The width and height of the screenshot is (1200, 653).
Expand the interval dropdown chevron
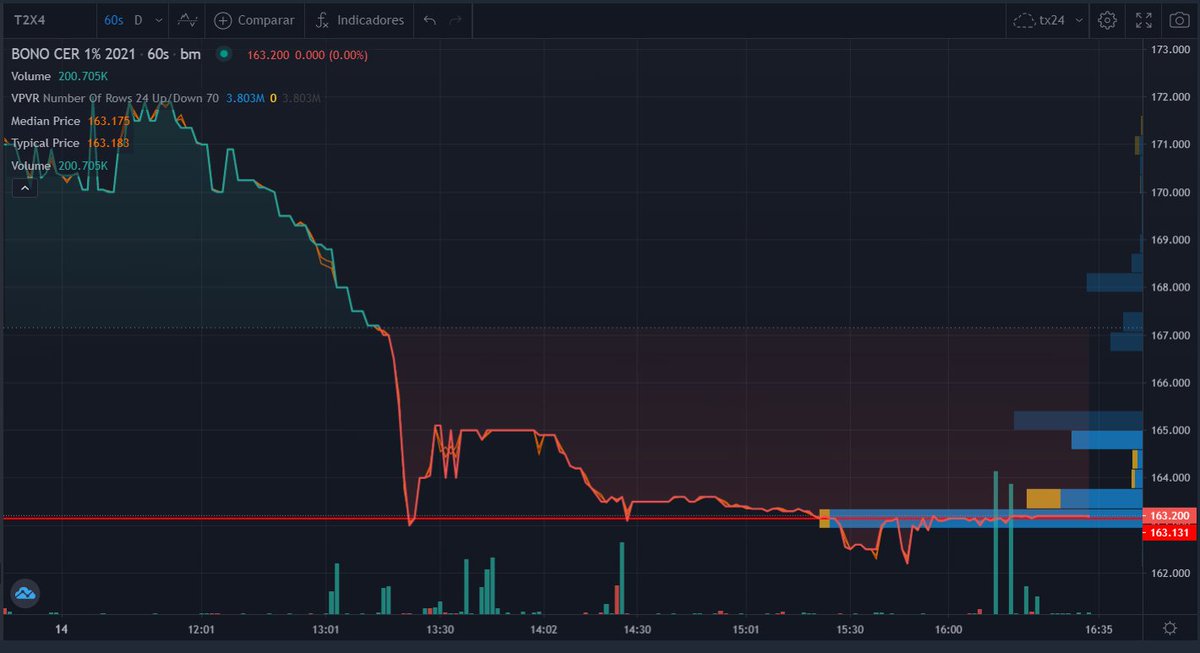pyautogui.click(x=157, y=20)
